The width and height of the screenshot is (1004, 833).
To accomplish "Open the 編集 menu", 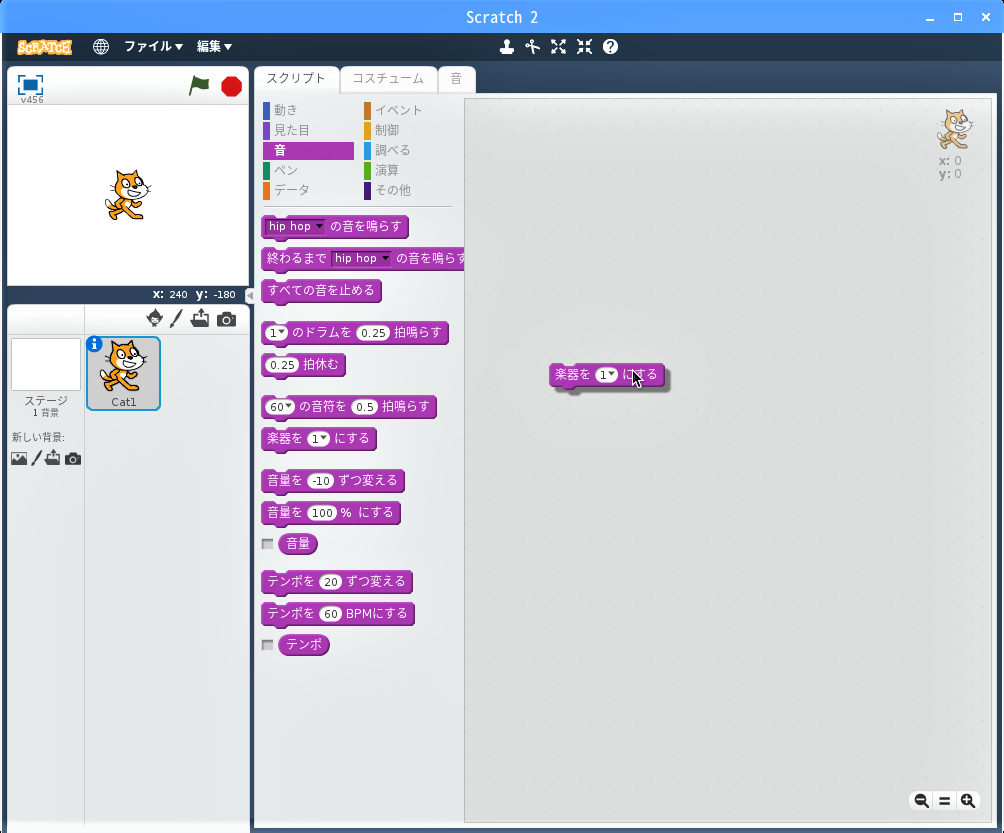I will pyautogui.click(x=214, y=46).
